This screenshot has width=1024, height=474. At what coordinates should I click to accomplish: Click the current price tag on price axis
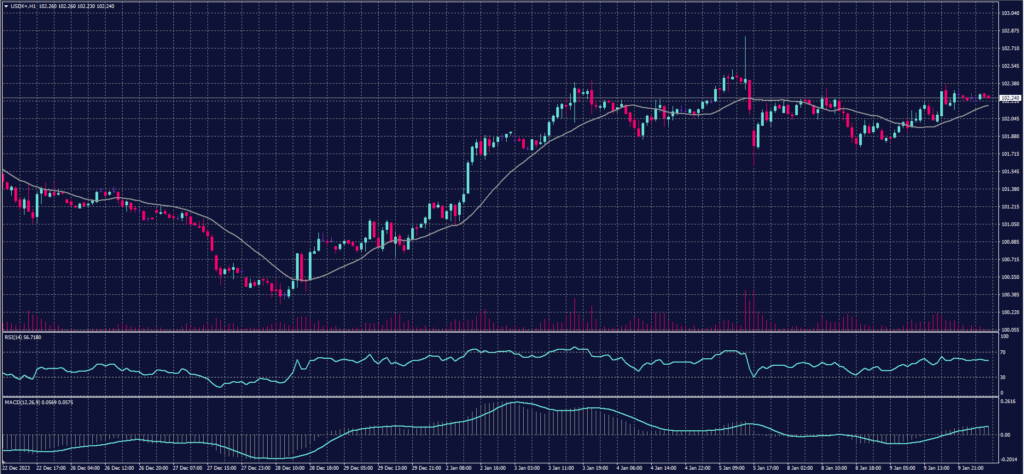tap(1009, 98)
